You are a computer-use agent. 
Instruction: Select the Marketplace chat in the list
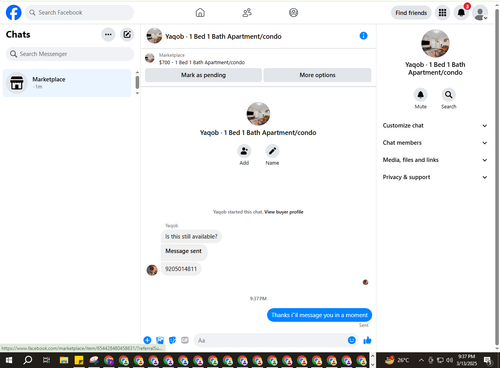[x=67, y=83]
